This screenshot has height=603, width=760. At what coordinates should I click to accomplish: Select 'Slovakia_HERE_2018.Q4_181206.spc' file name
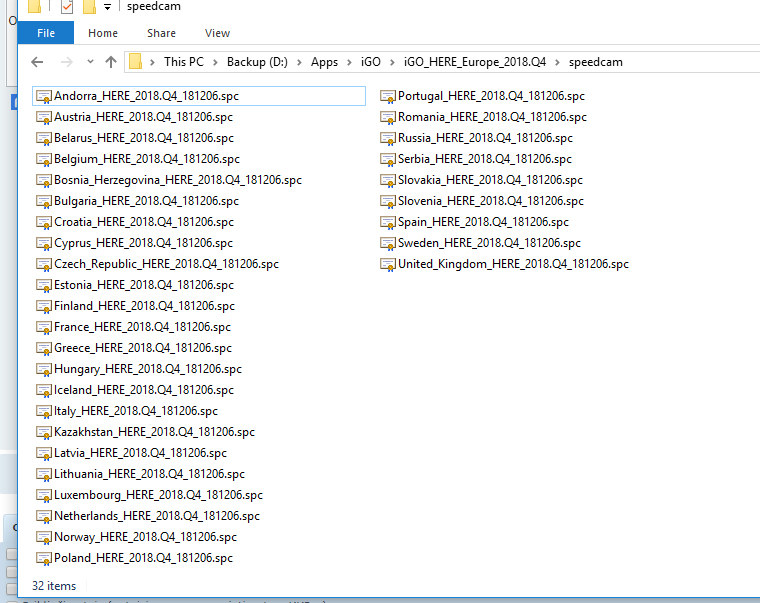click(x=490, y=180)
